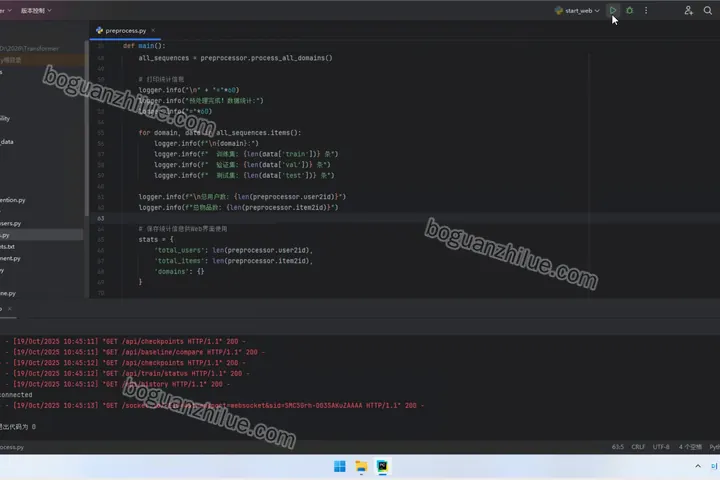
Task: Click the 63:5 caret position in the status bar
Action: click(x=618, y=447)
